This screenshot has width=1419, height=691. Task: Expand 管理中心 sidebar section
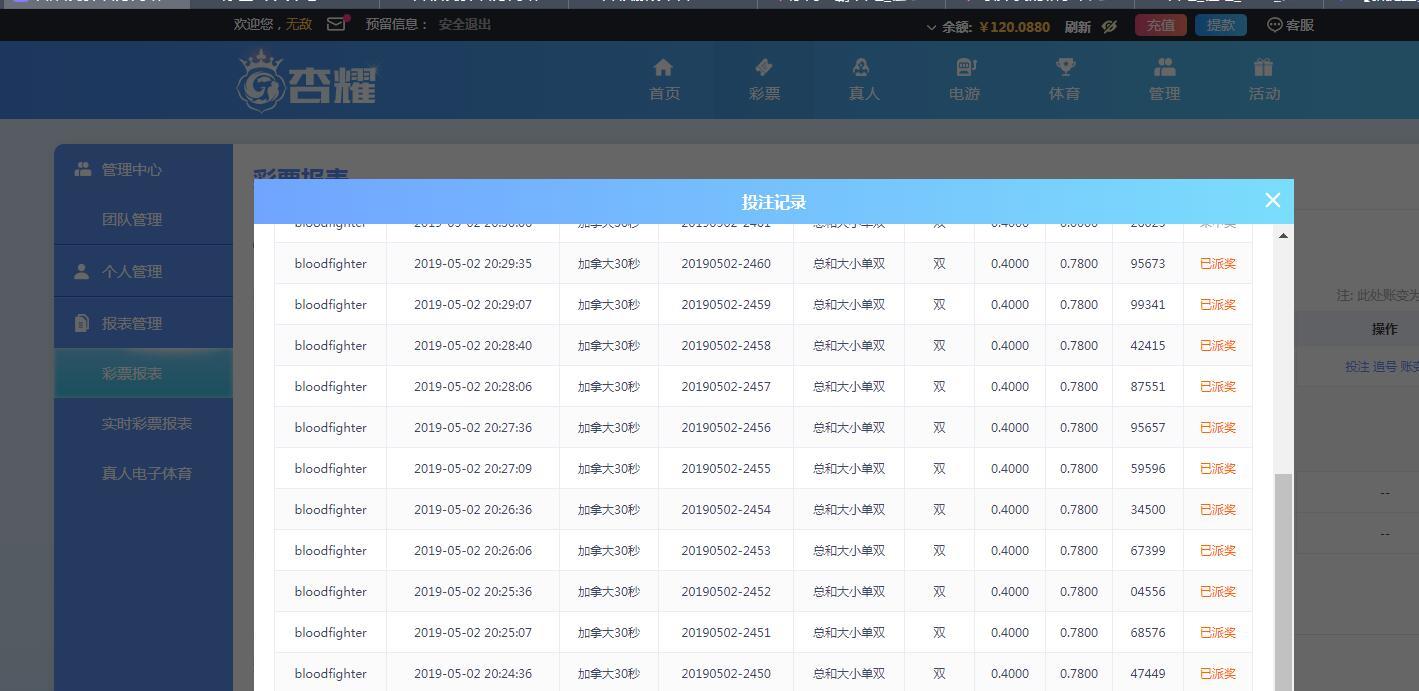(131, 169)
